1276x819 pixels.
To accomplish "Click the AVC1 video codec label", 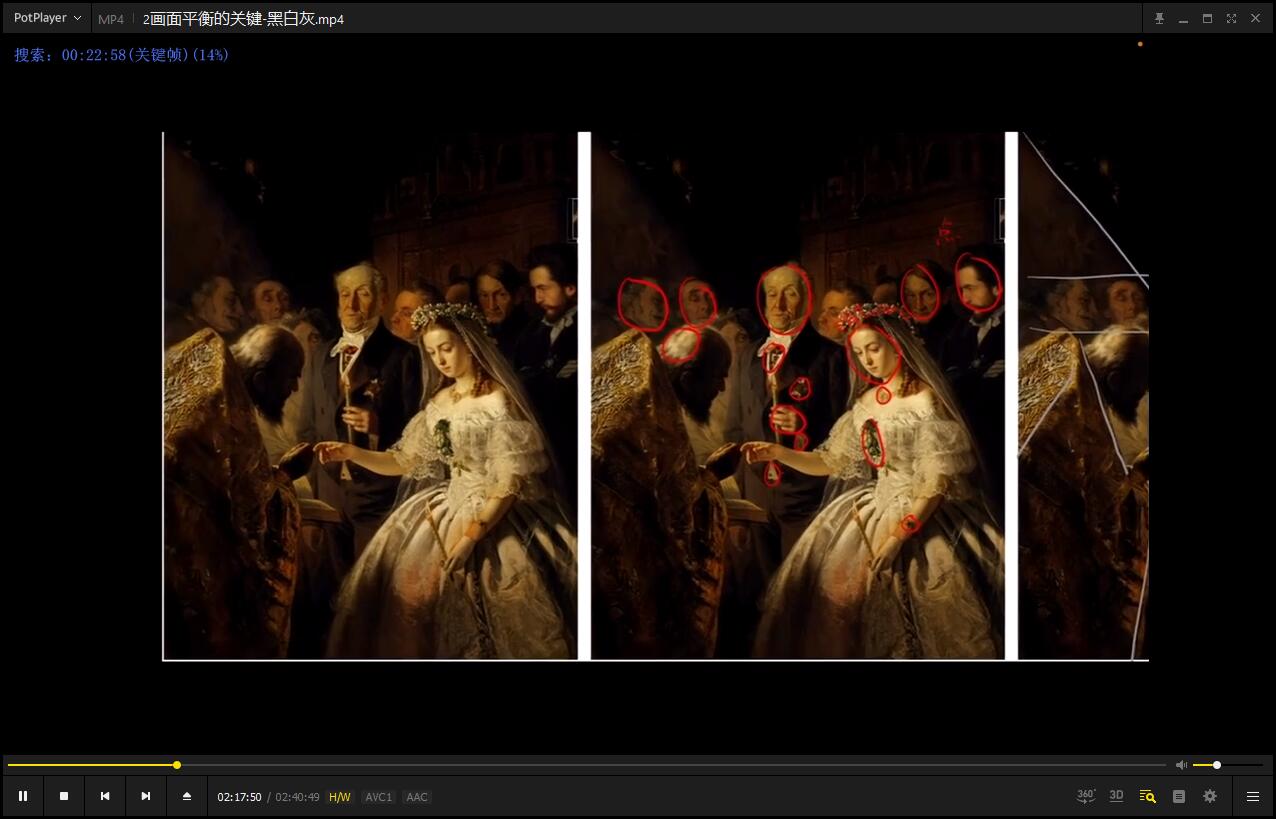I will click(379, 797).
